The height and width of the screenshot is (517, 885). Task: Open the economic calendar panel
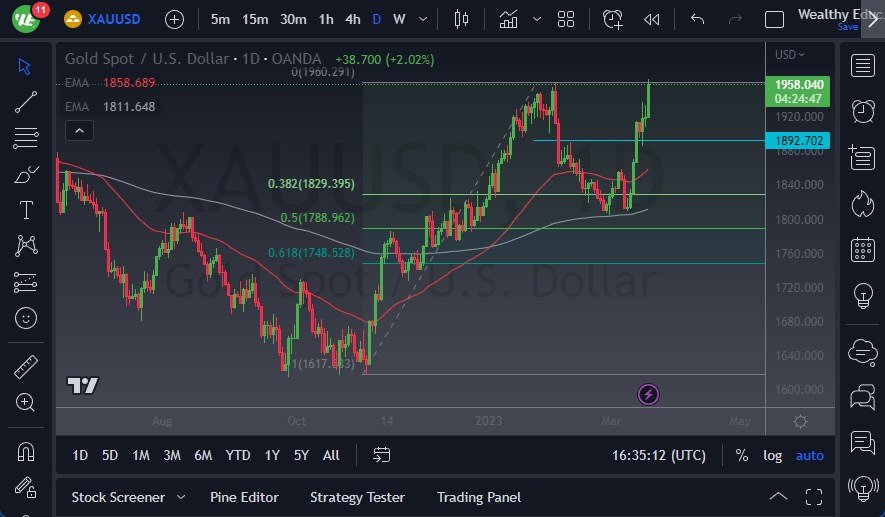click(x=862, y=249)
